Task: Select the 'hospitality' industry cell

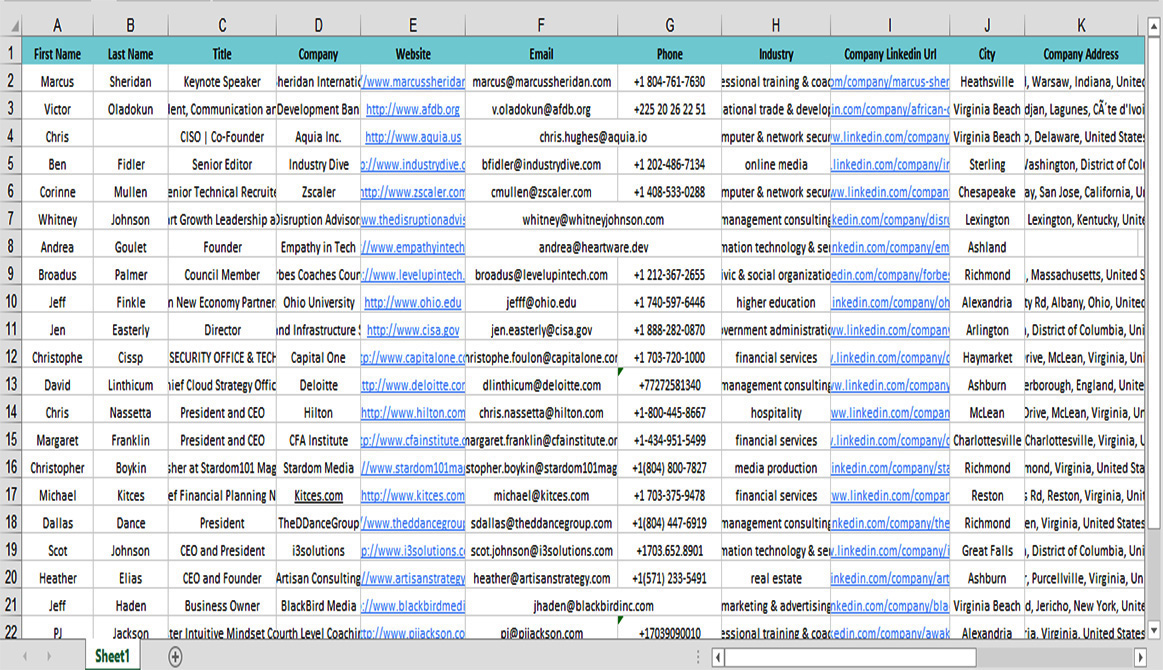Action: 776,413
